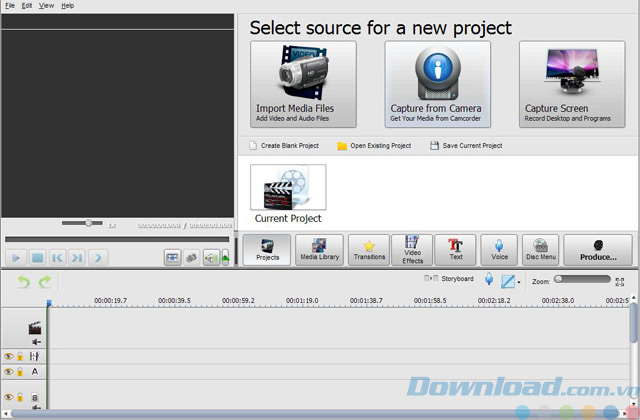The height and width of the screenshot is (420, 640).
Task: Open dropdown arrow beside pencil icon
Action: pyautogui.click(x=519, y=282)
